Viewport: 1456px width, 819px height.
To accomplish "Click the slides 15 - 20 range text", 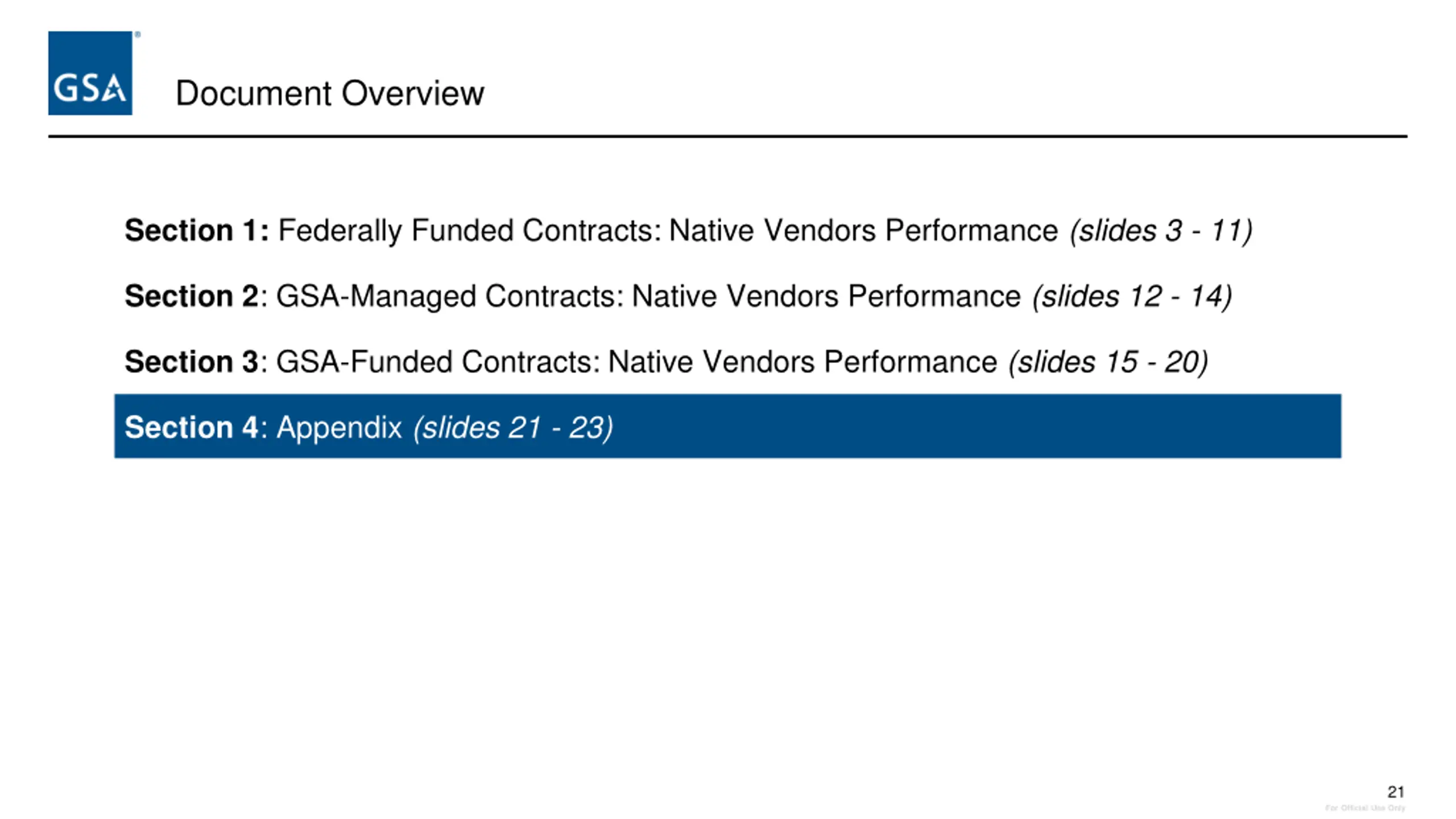I will tap(1108, 362).
